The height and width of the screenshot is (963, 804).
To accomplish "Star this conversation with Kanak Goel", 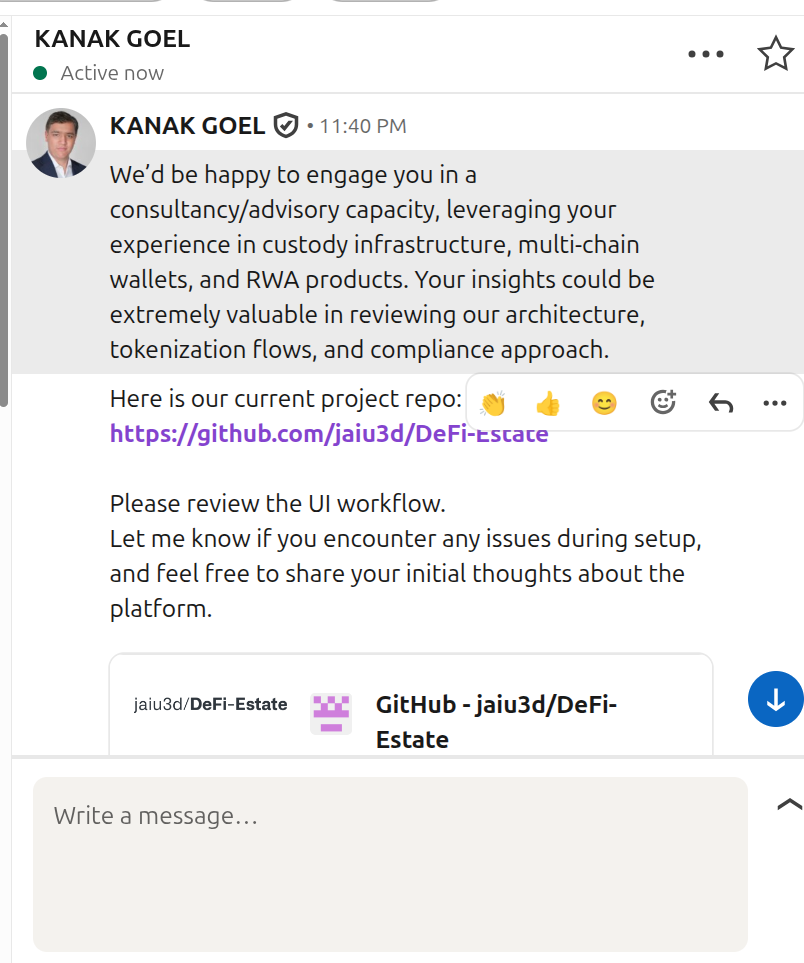I will click(775, 54).
